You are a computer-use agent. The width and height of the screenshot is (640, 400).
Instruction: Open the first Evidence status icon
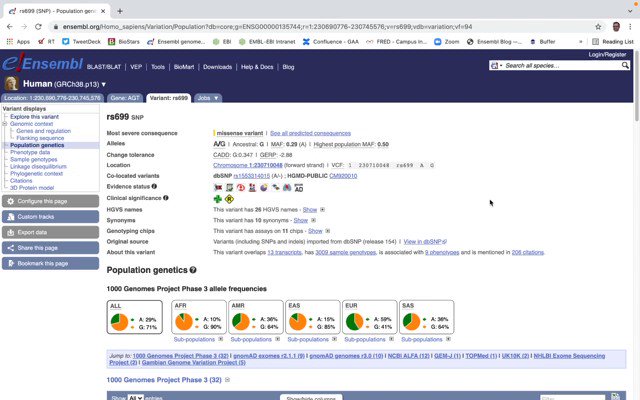click(x=218, y=188)
